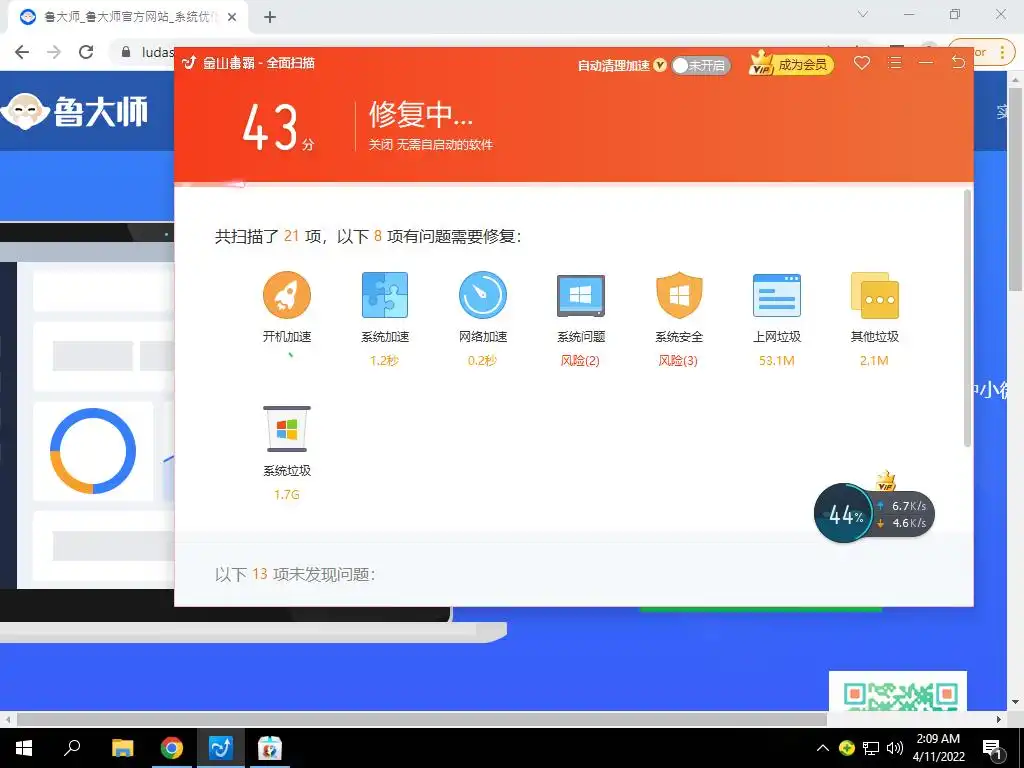Click the 成为会员 VIP button
Viewport: 1024px width, 768px height.
click(x=792, y=64)
